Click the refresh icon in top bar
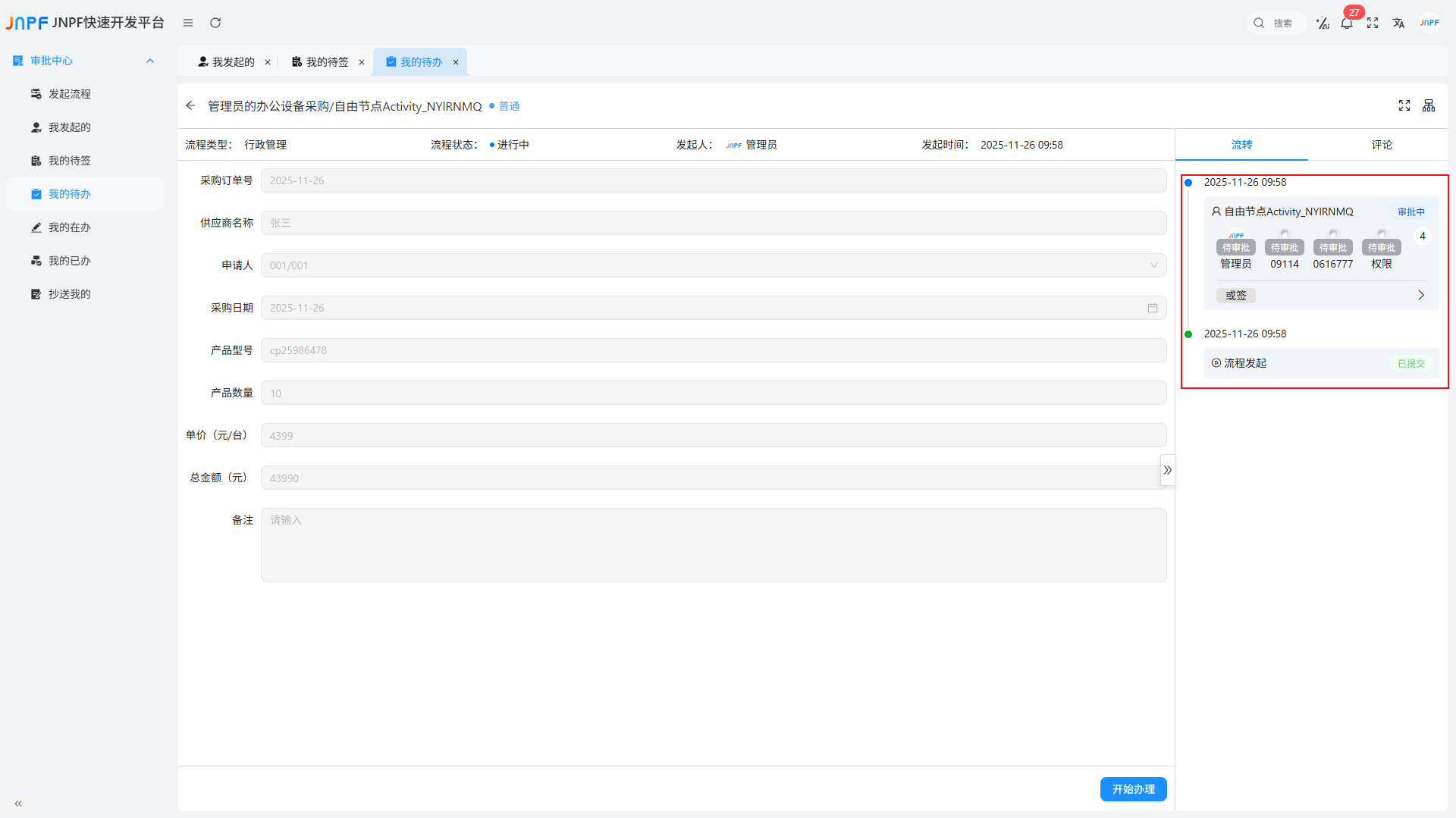The image size is (1456, 818). click(215, 23)
